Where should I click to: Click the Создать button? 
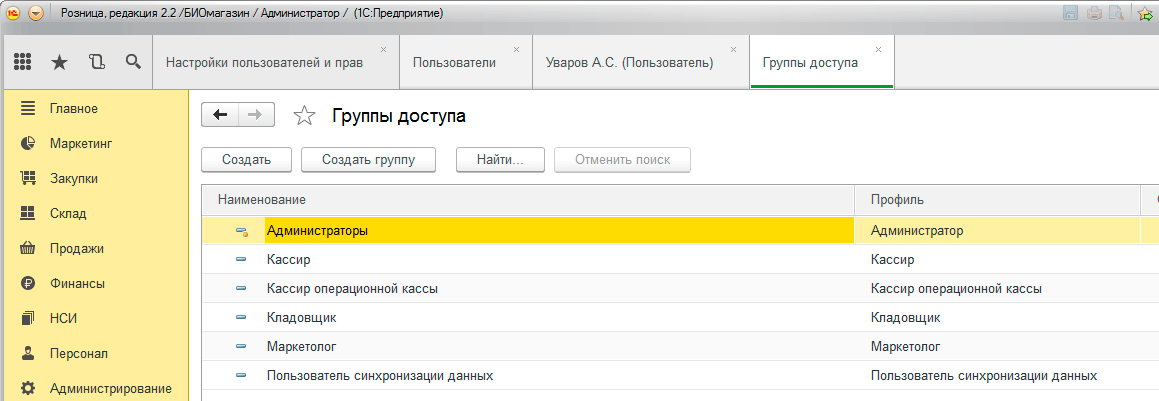tap(246, 159)
